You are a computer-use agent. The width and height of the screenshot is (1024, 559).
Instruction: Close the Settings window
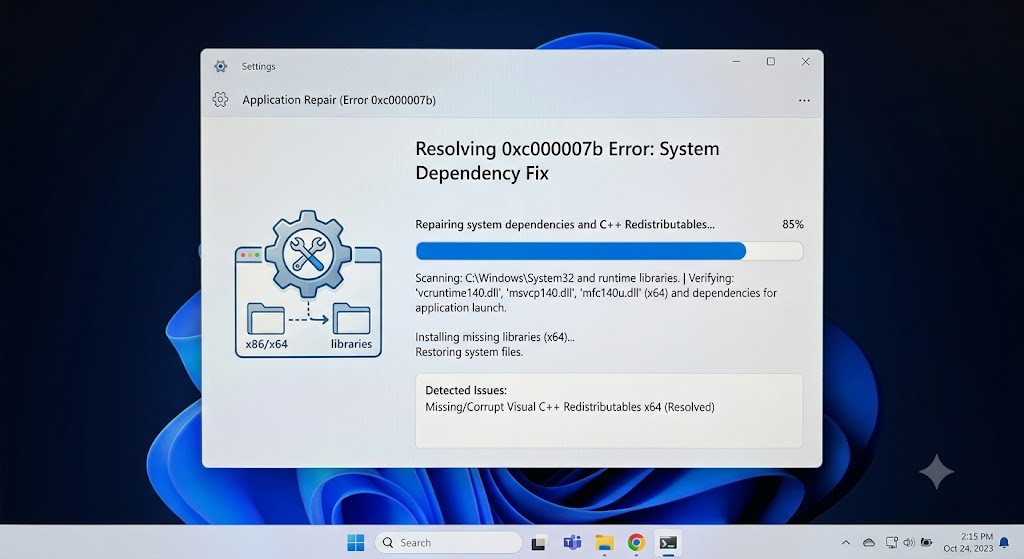coord(805,61)
